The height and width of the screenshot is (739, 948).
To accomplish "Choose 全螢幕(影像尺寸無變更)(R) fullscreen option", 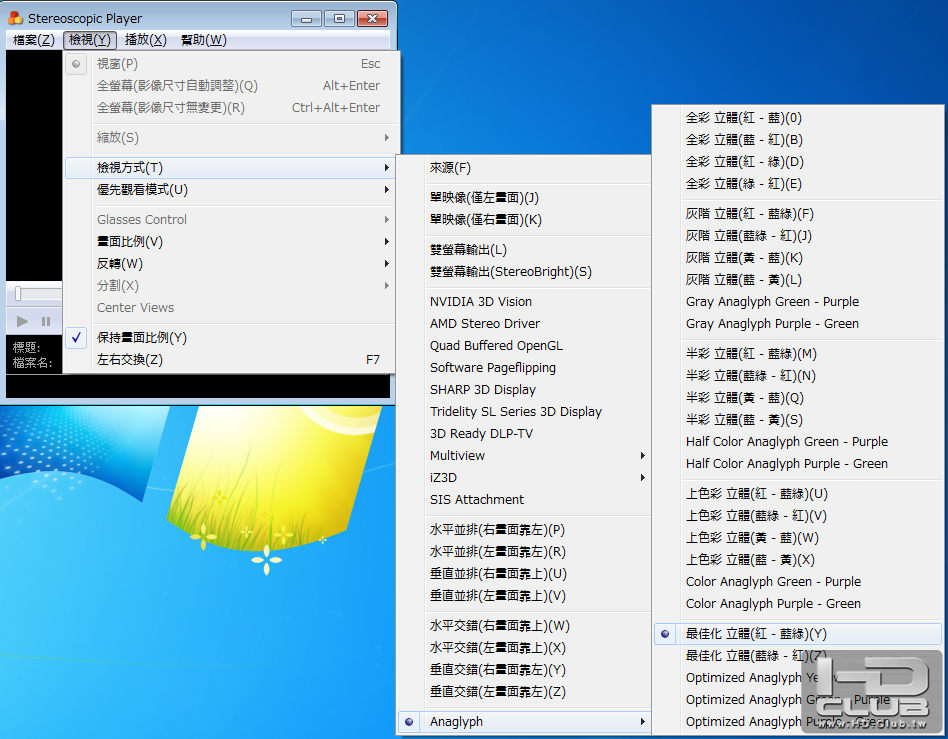I will tap(230, 108).
